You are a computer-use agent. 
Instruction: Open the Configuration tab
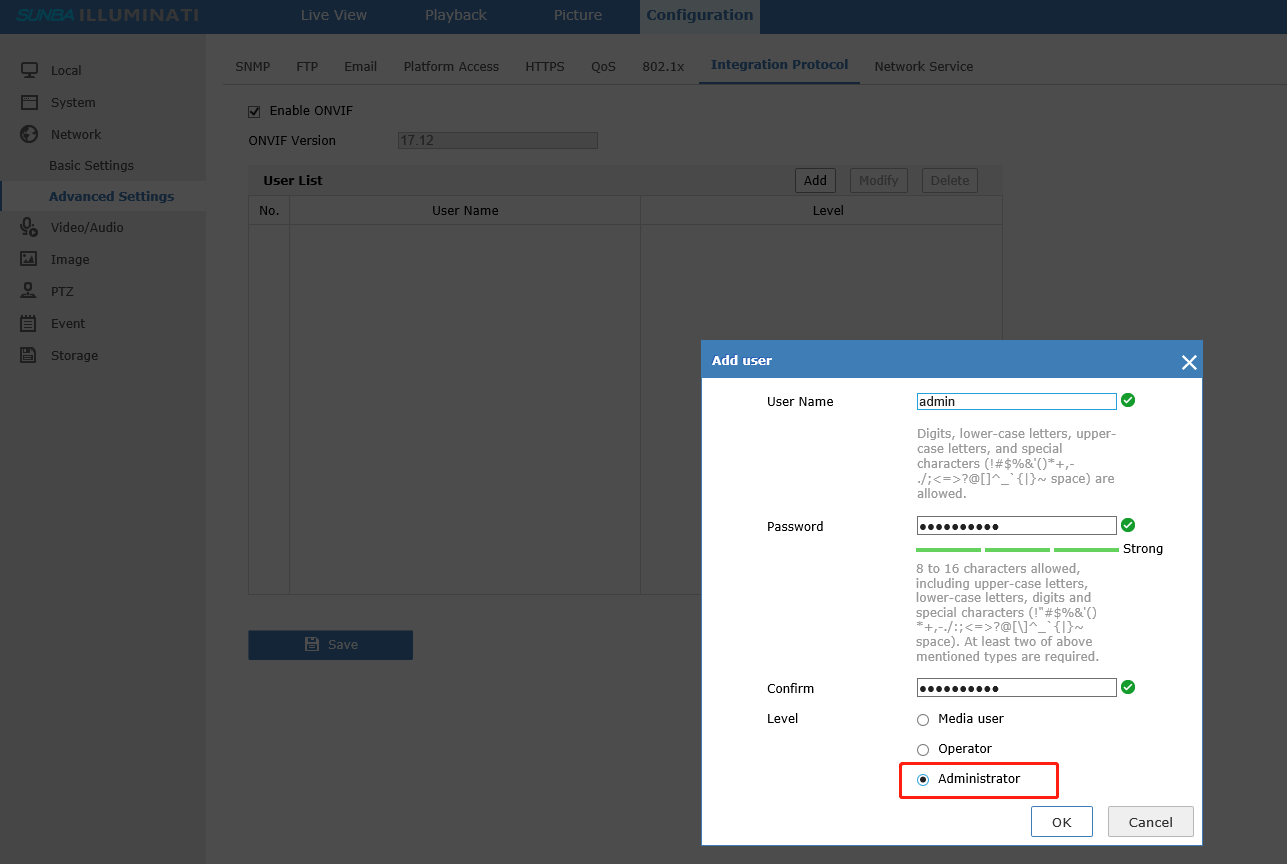point(700,15)
